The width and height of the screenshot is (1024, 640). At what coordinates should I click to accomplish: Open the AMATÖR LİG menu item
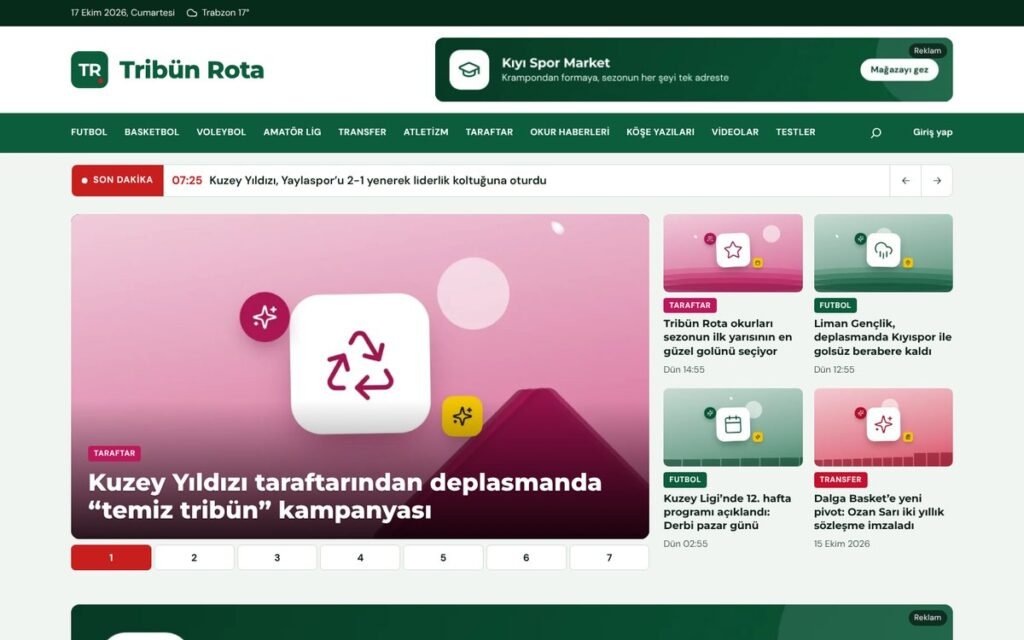(292, 132)
